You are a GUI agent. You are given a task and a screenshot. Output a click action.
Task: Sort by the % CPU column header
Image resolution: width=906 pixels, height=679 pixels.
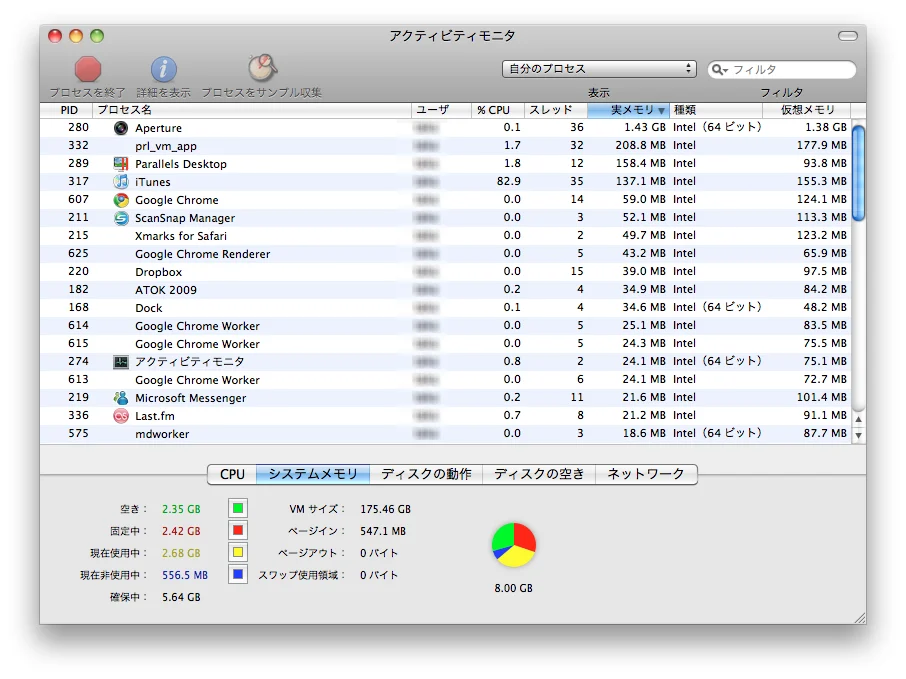[497, 110]
